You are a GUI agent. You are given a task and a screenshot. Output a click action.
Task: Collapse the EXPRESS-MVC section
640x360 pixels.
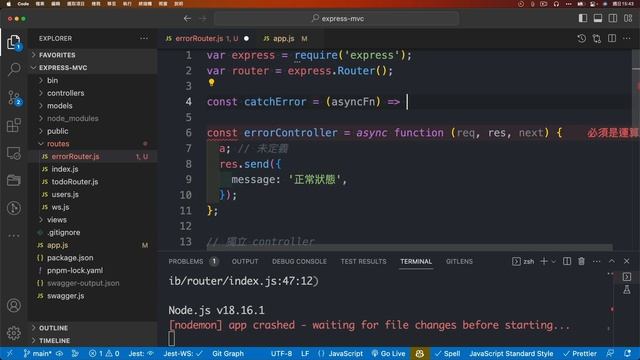[x=92, y=68]
